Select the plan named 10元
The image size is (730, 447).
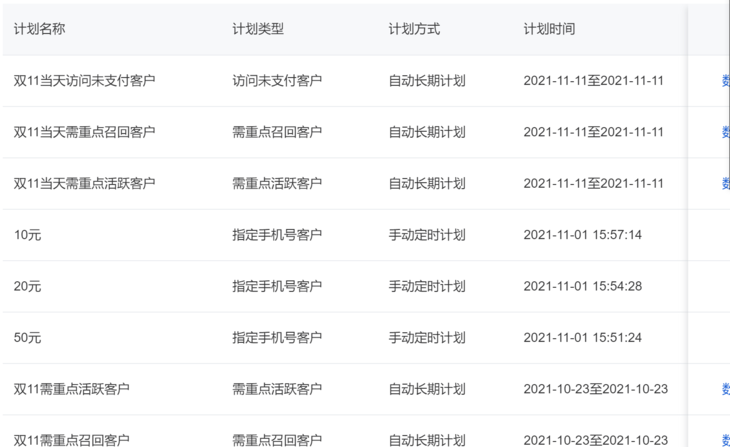27,235
